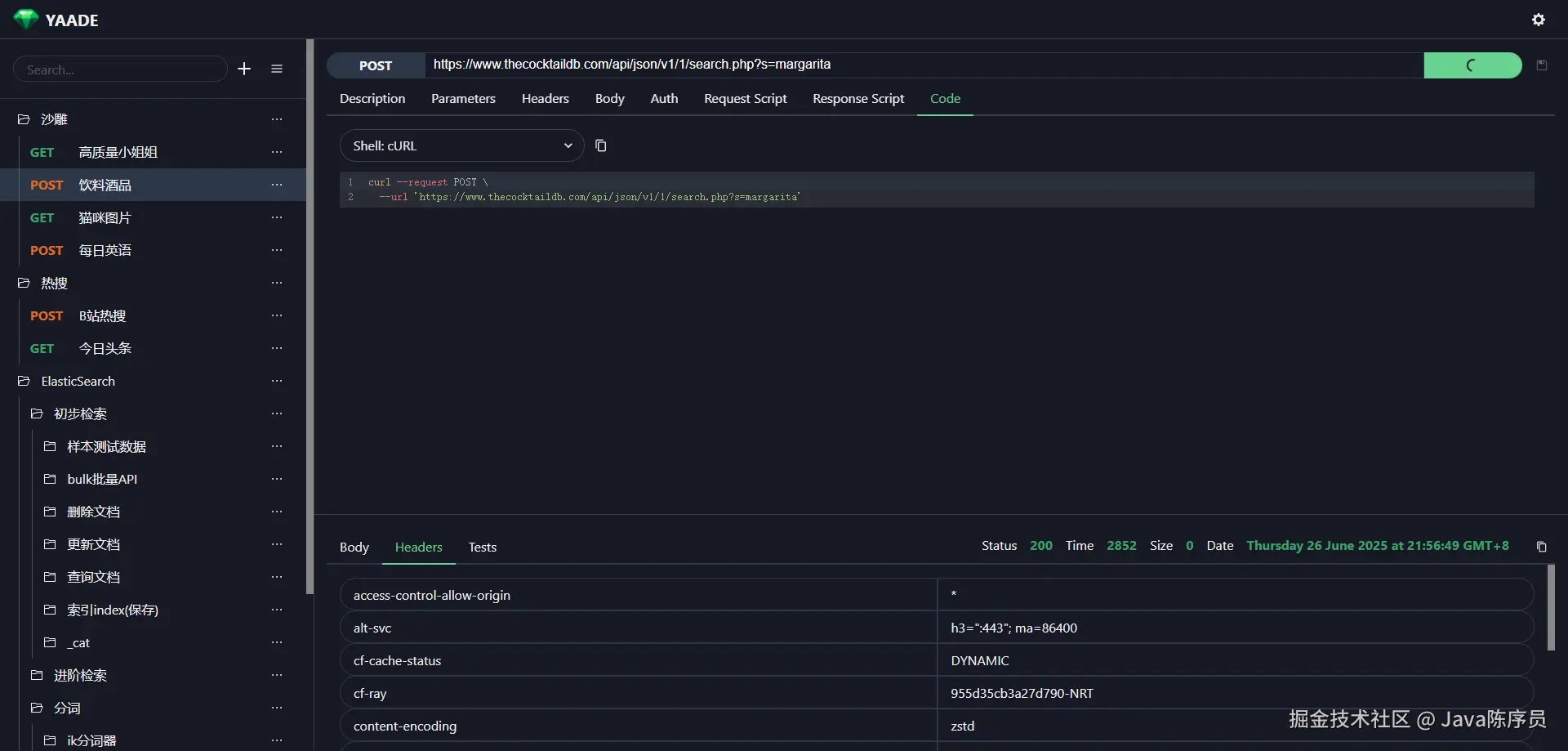This screenshot has height=751, width=1568.
Task: Open options for 更新文档 folder
Action: 277,544
